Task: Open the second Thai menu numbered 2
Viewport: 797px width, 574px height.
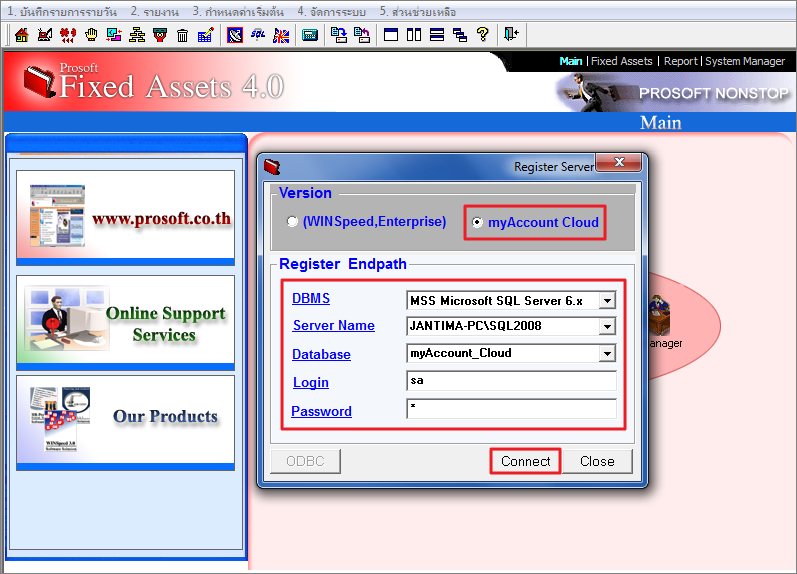Action: [155, 11]
